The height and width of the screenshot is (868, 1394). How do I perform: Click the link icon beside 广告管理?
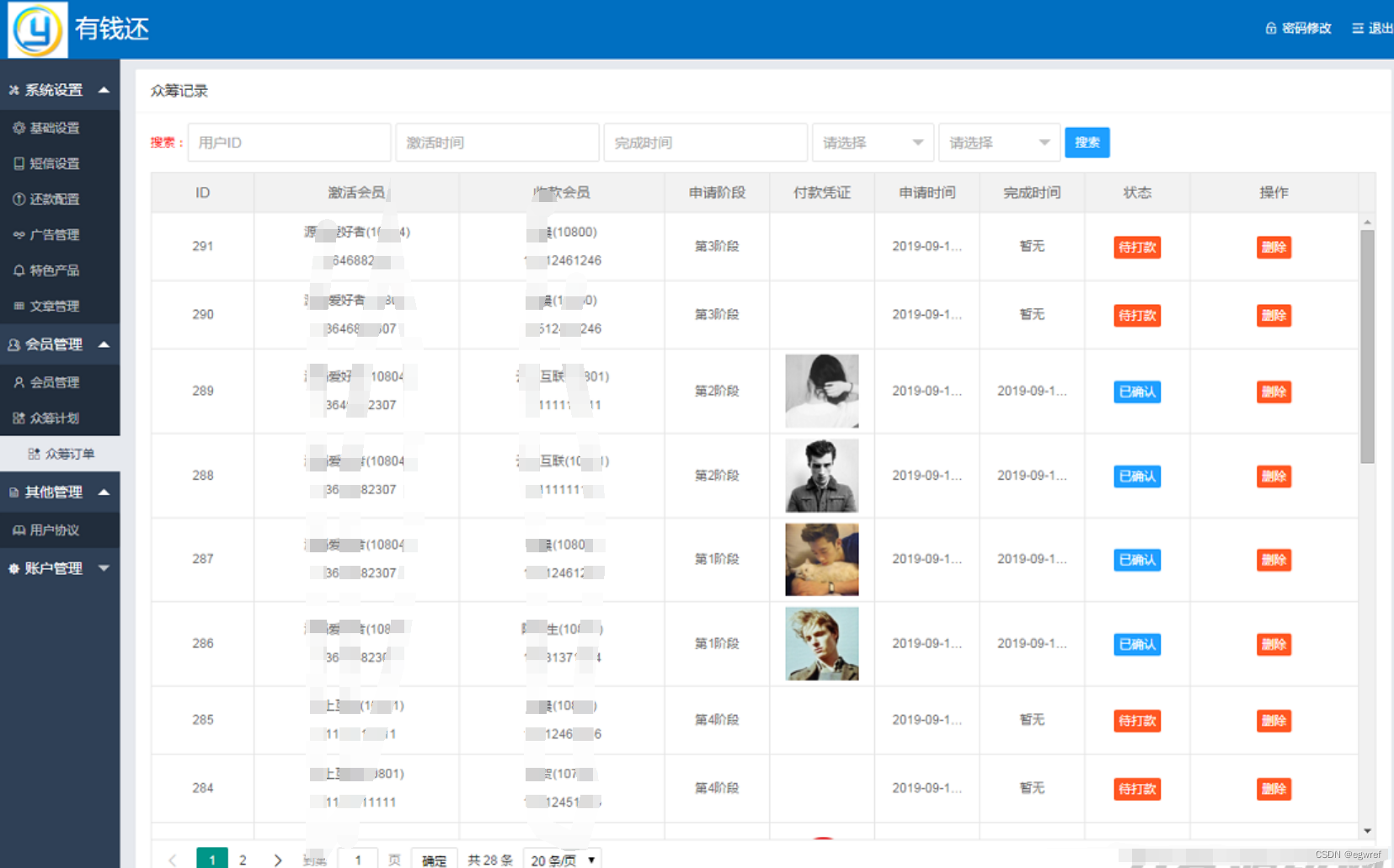point(19,235)
